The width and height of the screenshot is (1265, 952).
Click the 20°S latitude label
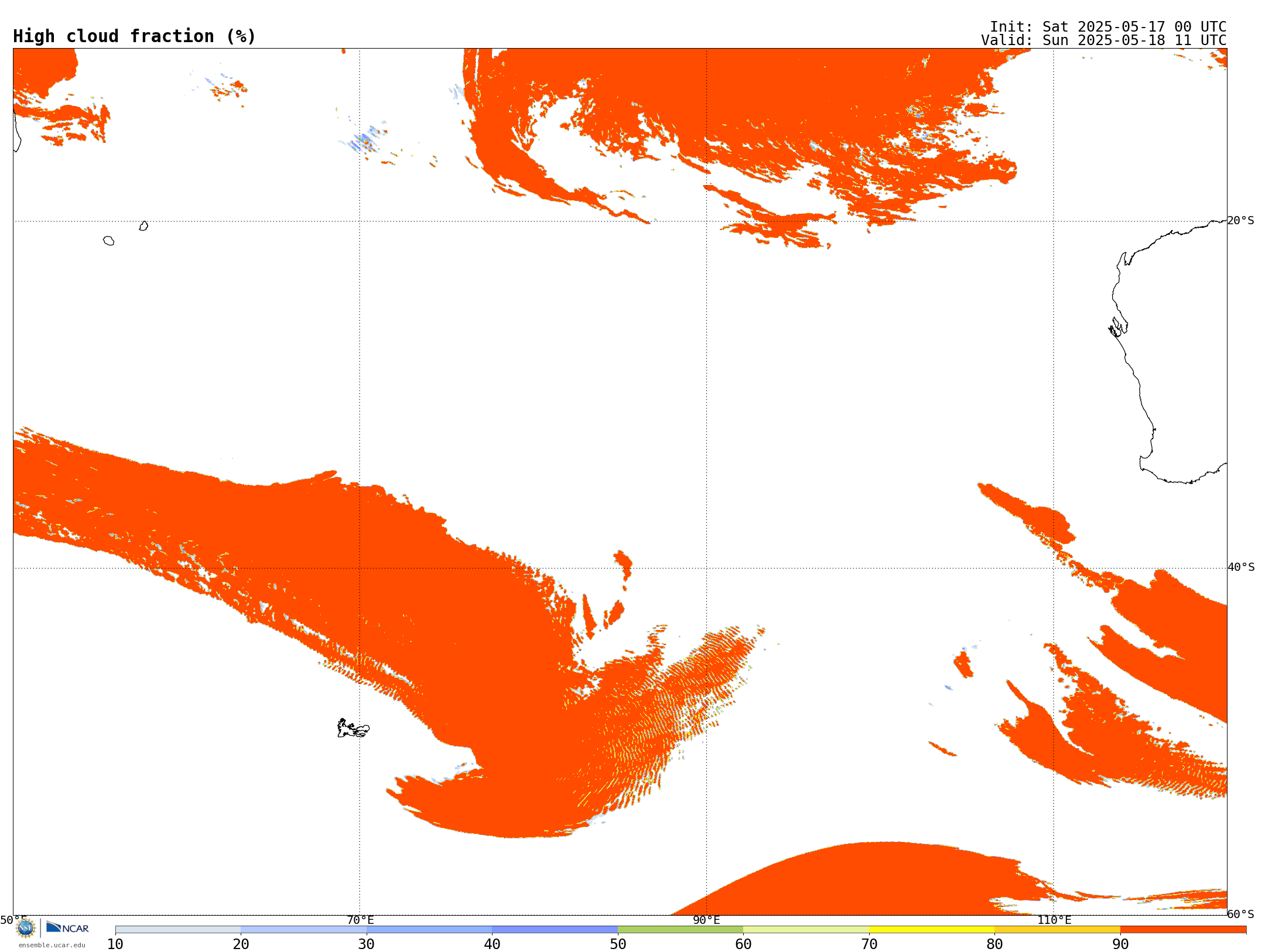[1241, 221]
